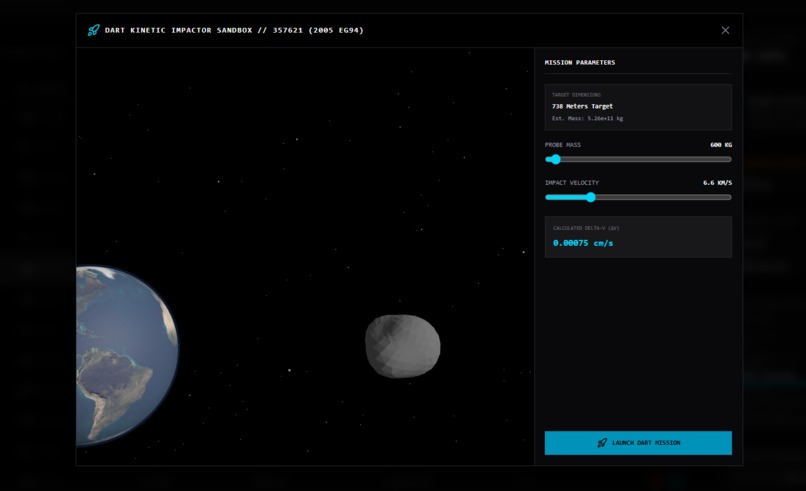Click the 'Calculated Delta-V' label
Image resolution: width=806 pixels, height=491 pixels.
(586, 228)
